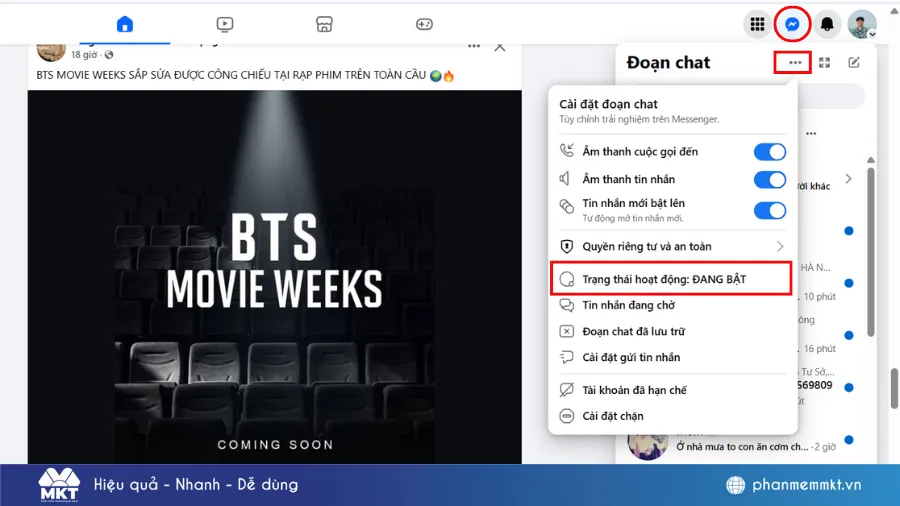Open Tin nhắn đang chờ
This screenshot has width=900, height=506.
673,305
